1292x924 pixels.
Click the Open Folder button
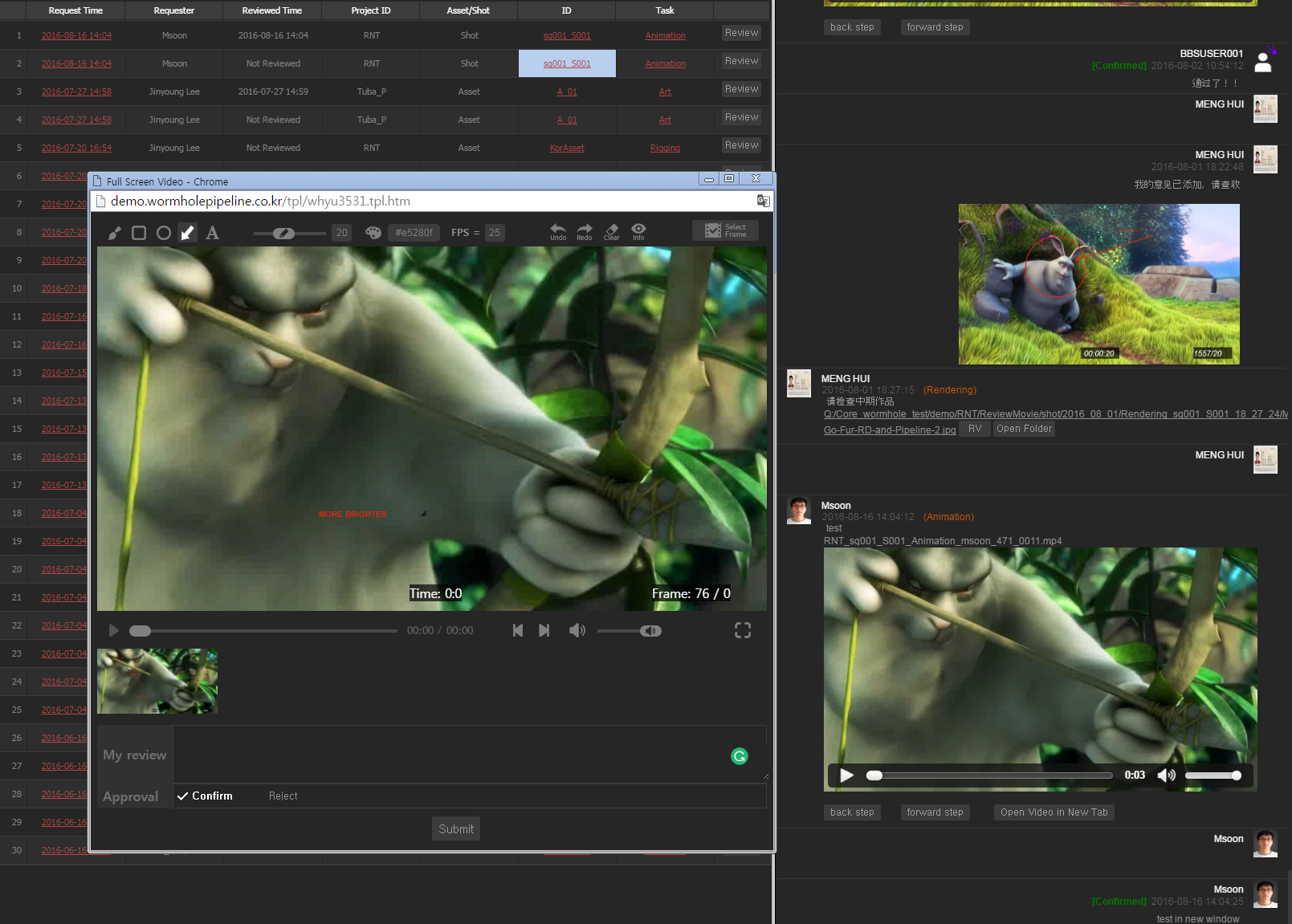(x=1024, y=429)
